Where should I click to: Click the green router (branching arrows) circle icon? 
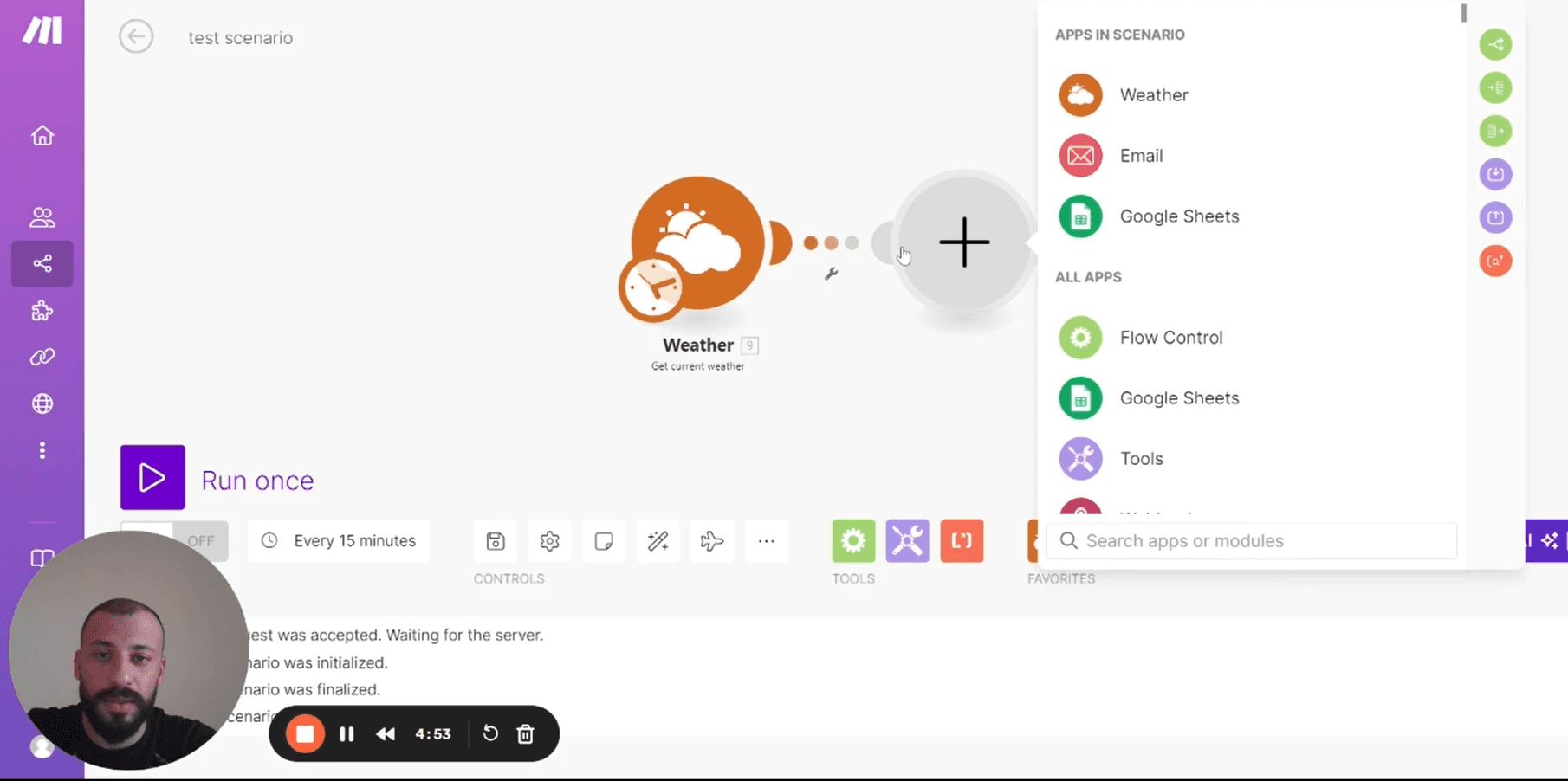click(1496, 44)
